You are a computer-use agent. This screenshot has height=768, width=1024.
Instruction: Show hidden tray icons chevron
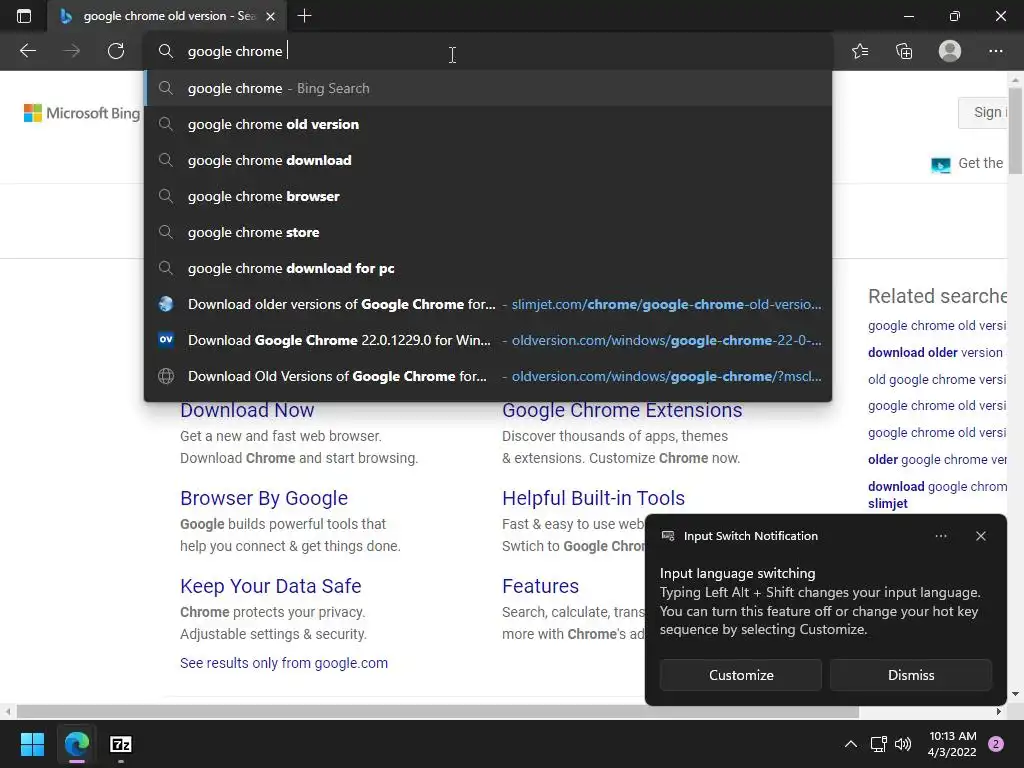850,744
